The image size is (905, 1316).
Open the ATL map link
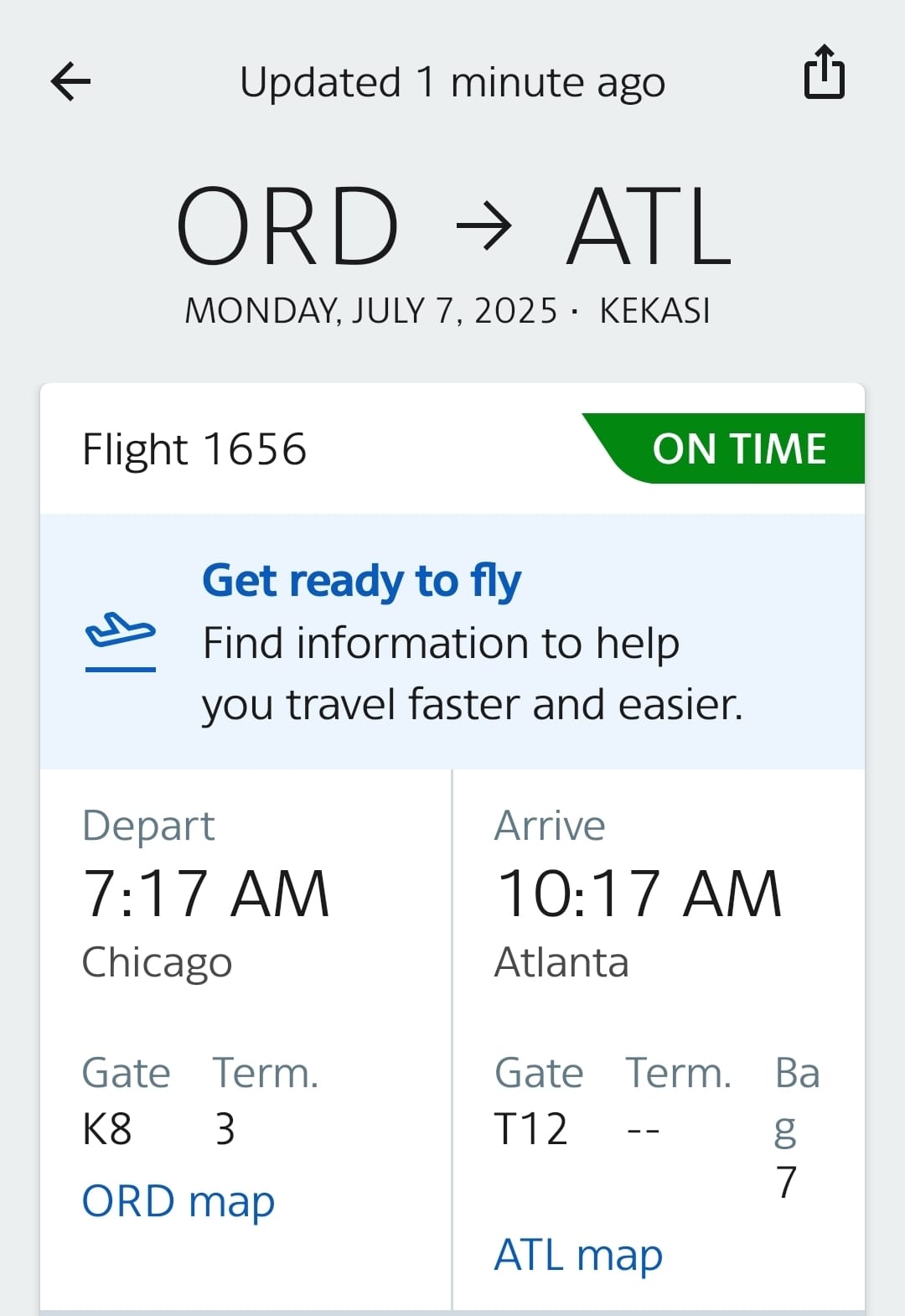click(x=578, y=1255)
